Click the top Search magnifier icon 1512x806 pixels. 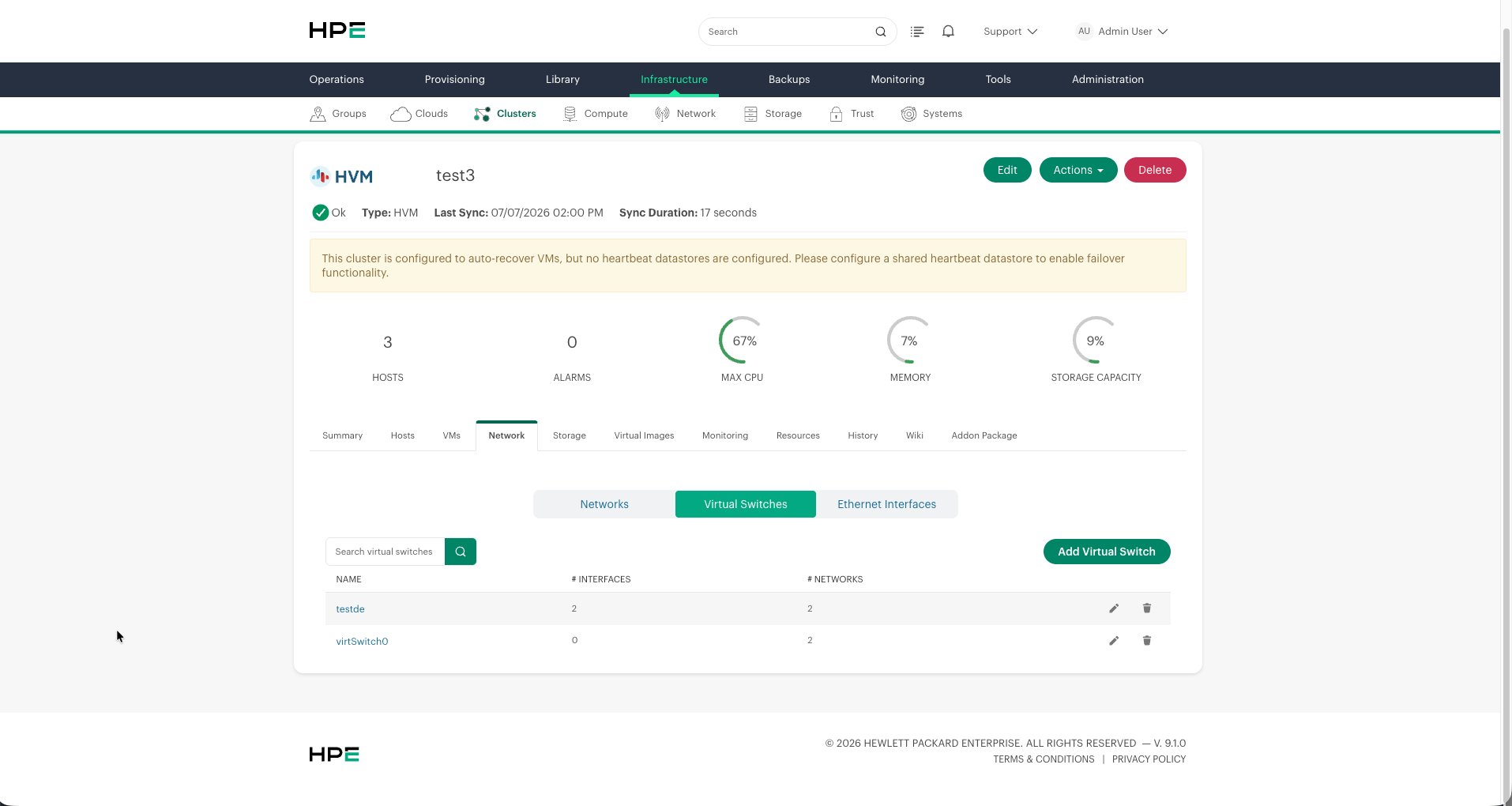(881, 32)
